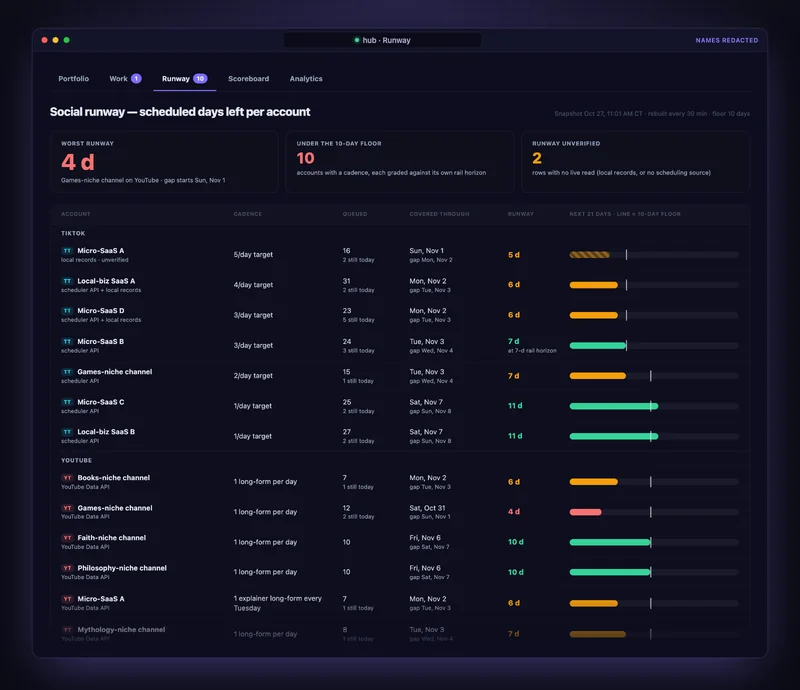Viewport: 800px width, 690px height.
Task: Click the TikTok badge beside Local-biz SaaS B
Action: coord(67,432)
